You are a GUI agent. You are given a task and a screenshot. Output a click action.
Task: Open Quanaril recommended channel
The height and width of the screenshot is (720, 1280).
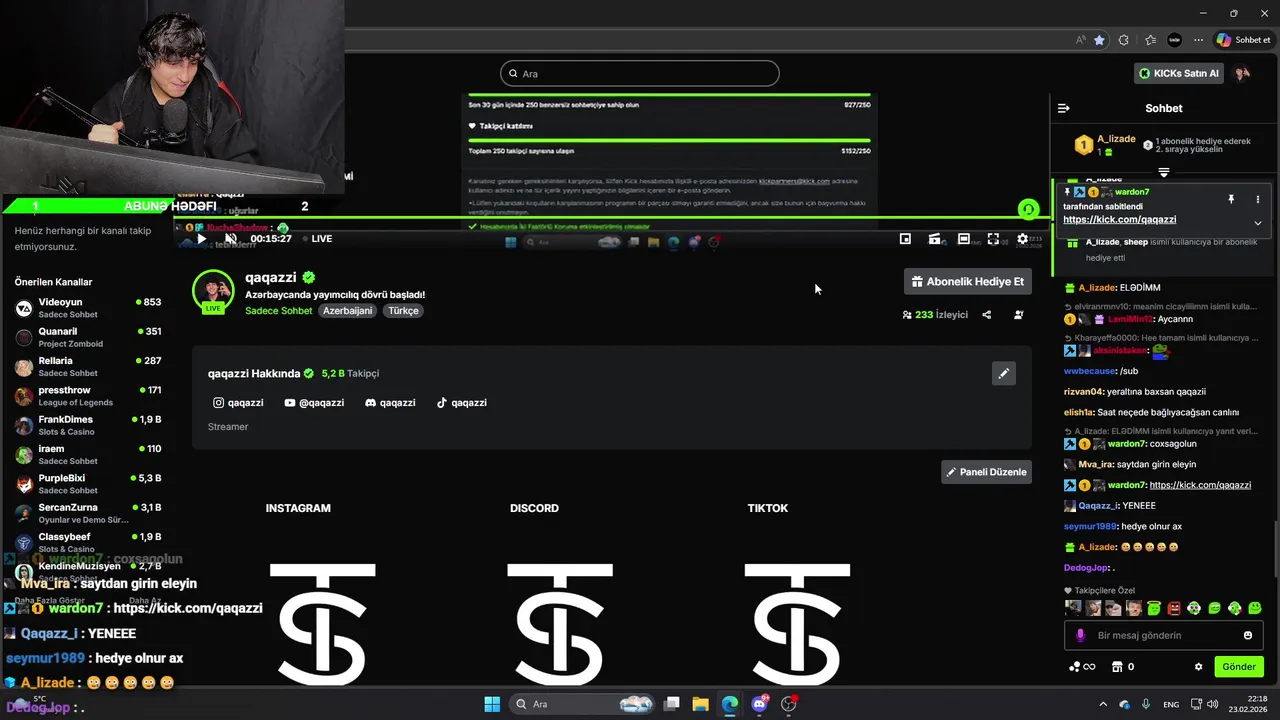(x=87, y=337)
